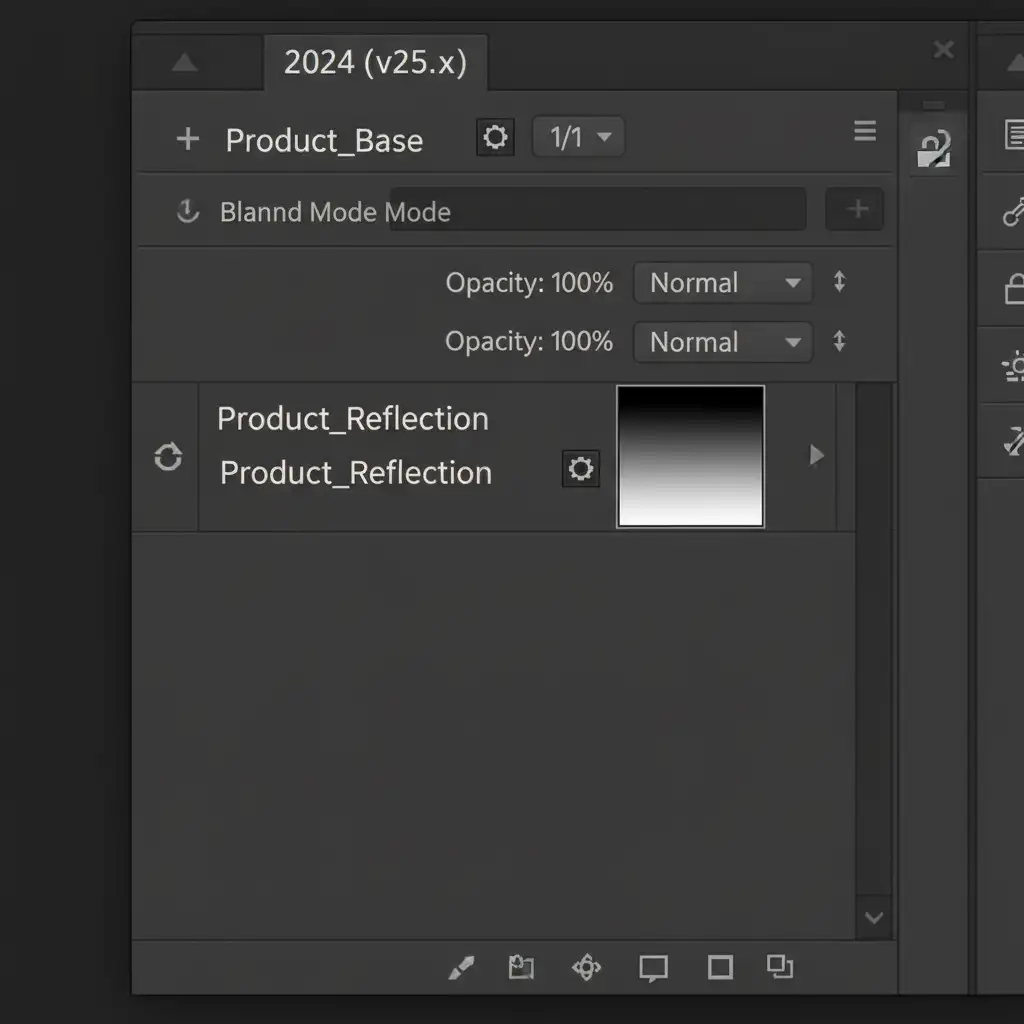
Task: Click the duplicate squares icon in bottom toolbar
Action: click(780, 967)
